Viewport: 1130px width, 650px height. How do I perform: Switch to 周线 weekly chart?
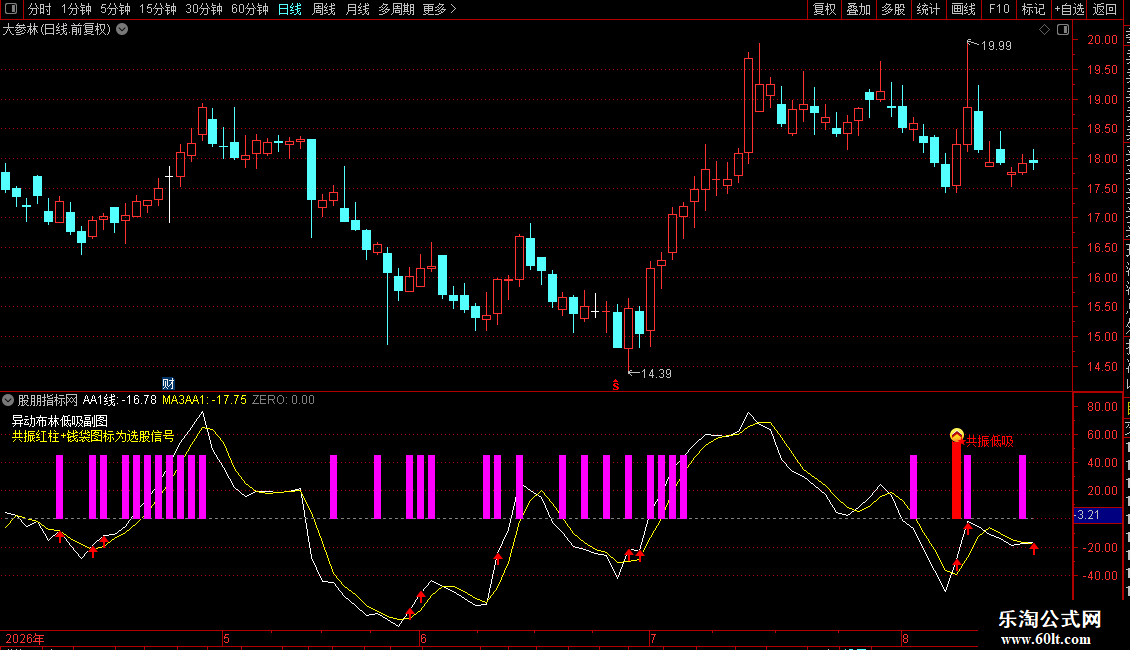coord(324,9)
